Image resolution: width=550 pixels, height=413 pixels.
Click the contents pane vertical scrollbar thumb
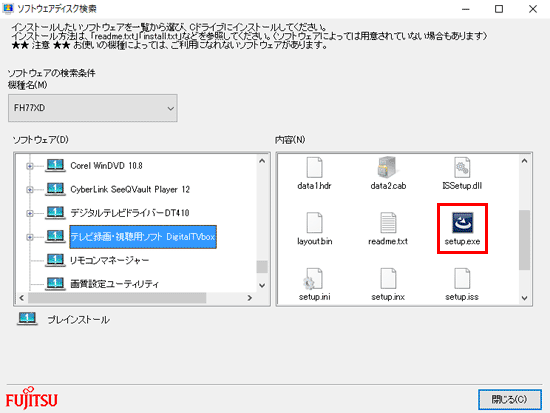[x=524, y=240]
